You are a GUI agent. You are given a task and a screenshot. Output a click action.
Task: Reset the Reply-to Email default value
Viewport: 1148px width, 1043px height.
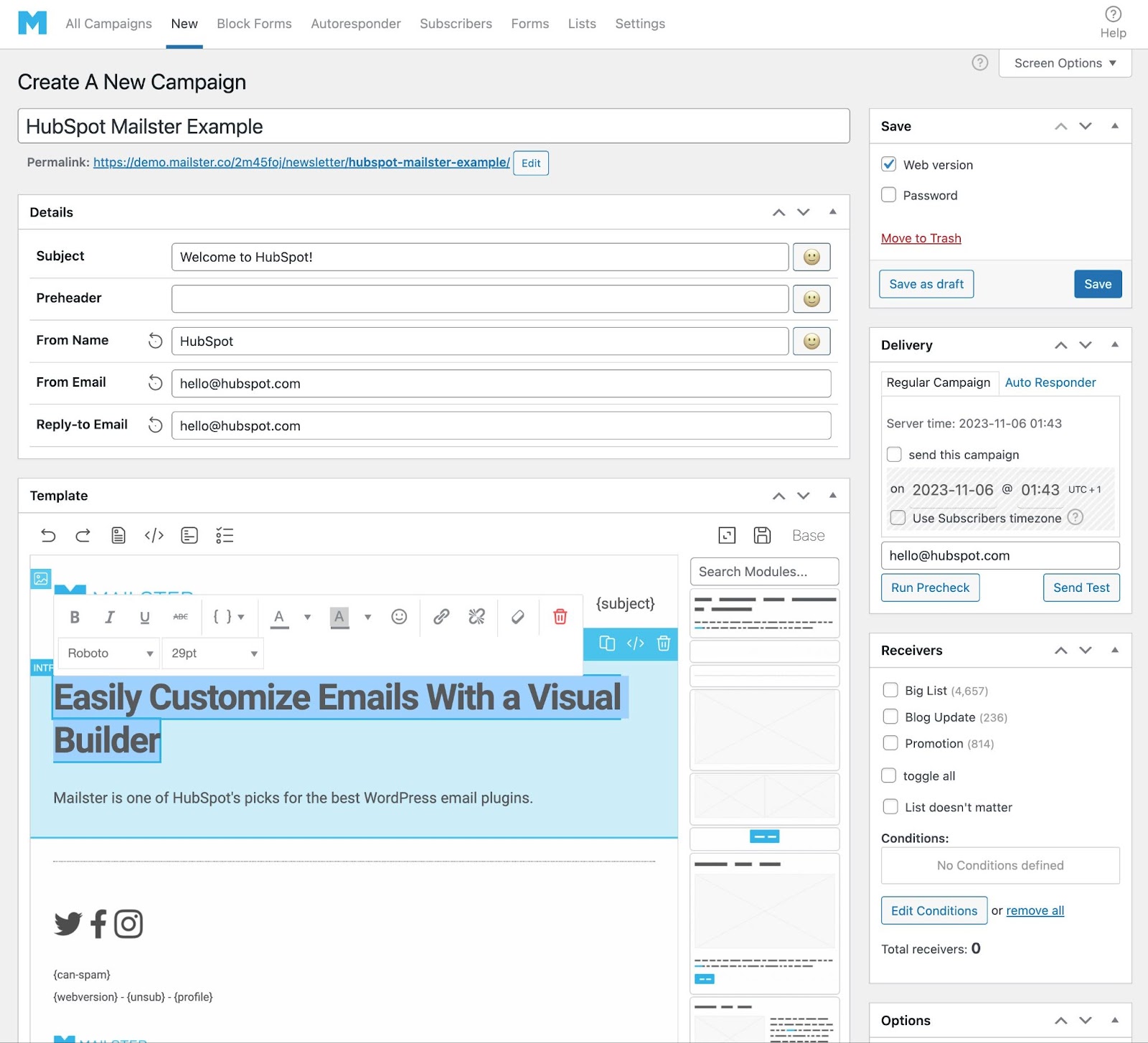pyautogui.click(x=155, y=425)
